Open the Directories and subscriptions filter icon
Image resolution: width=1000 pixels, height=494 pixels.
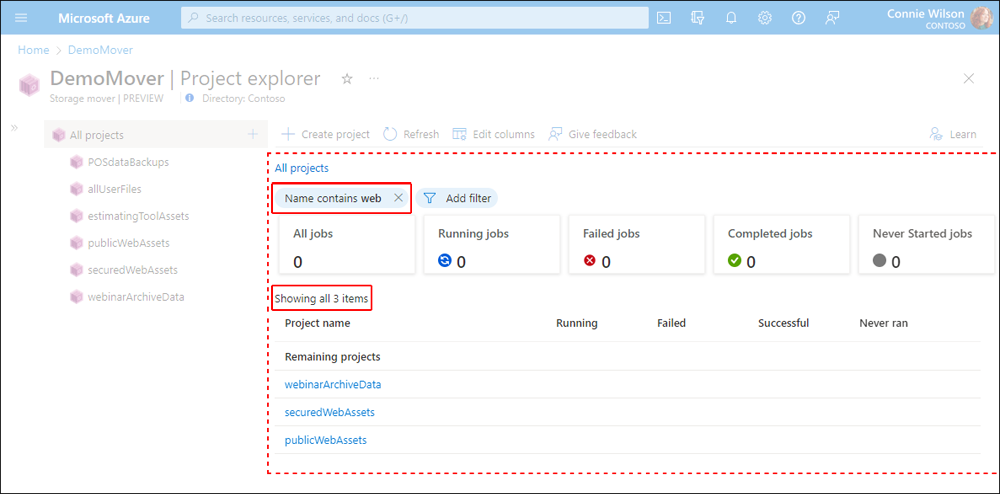click(697, 18)
